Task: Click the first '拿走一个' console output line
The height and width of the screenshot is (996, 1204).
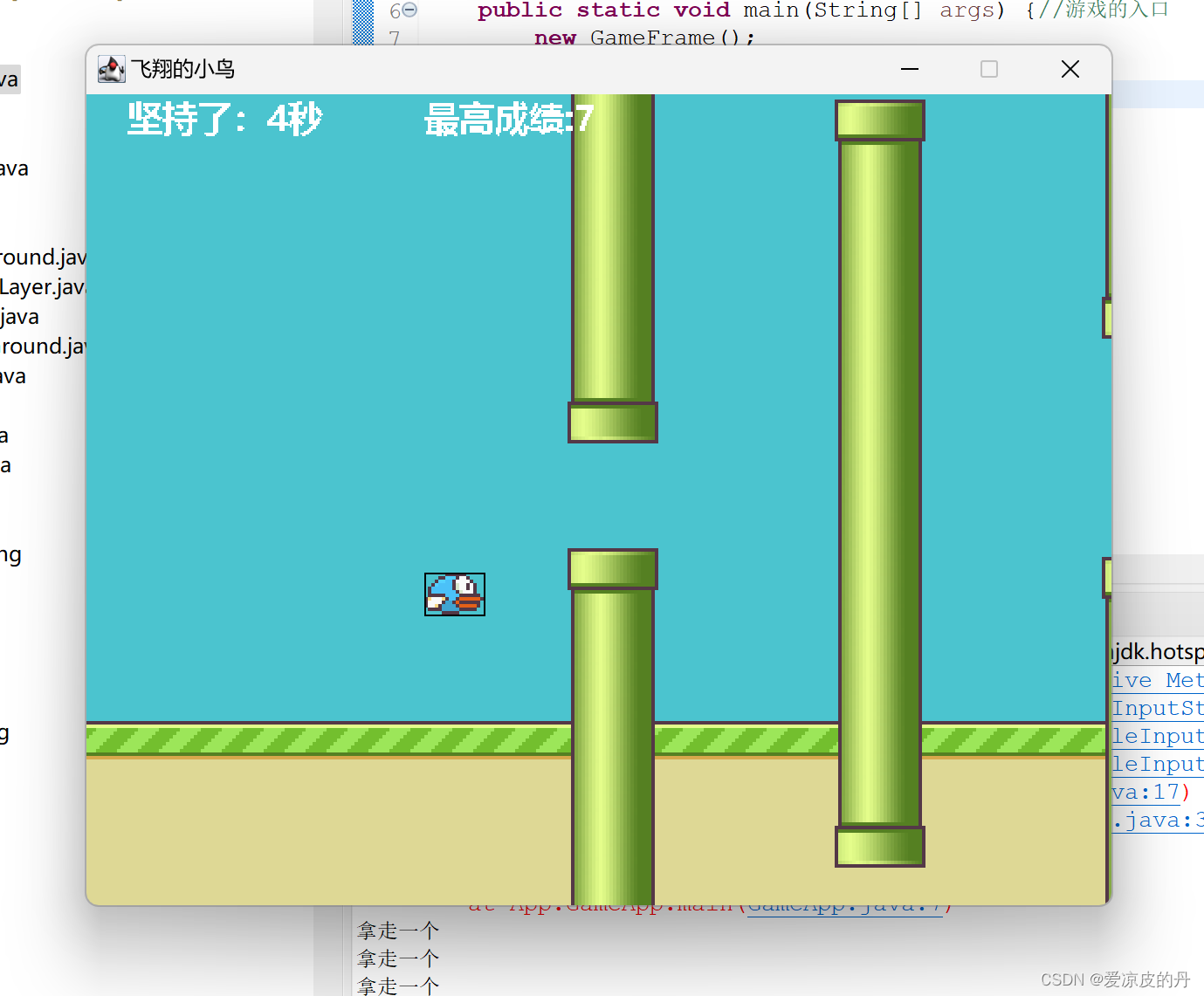Action: point(398,931)
